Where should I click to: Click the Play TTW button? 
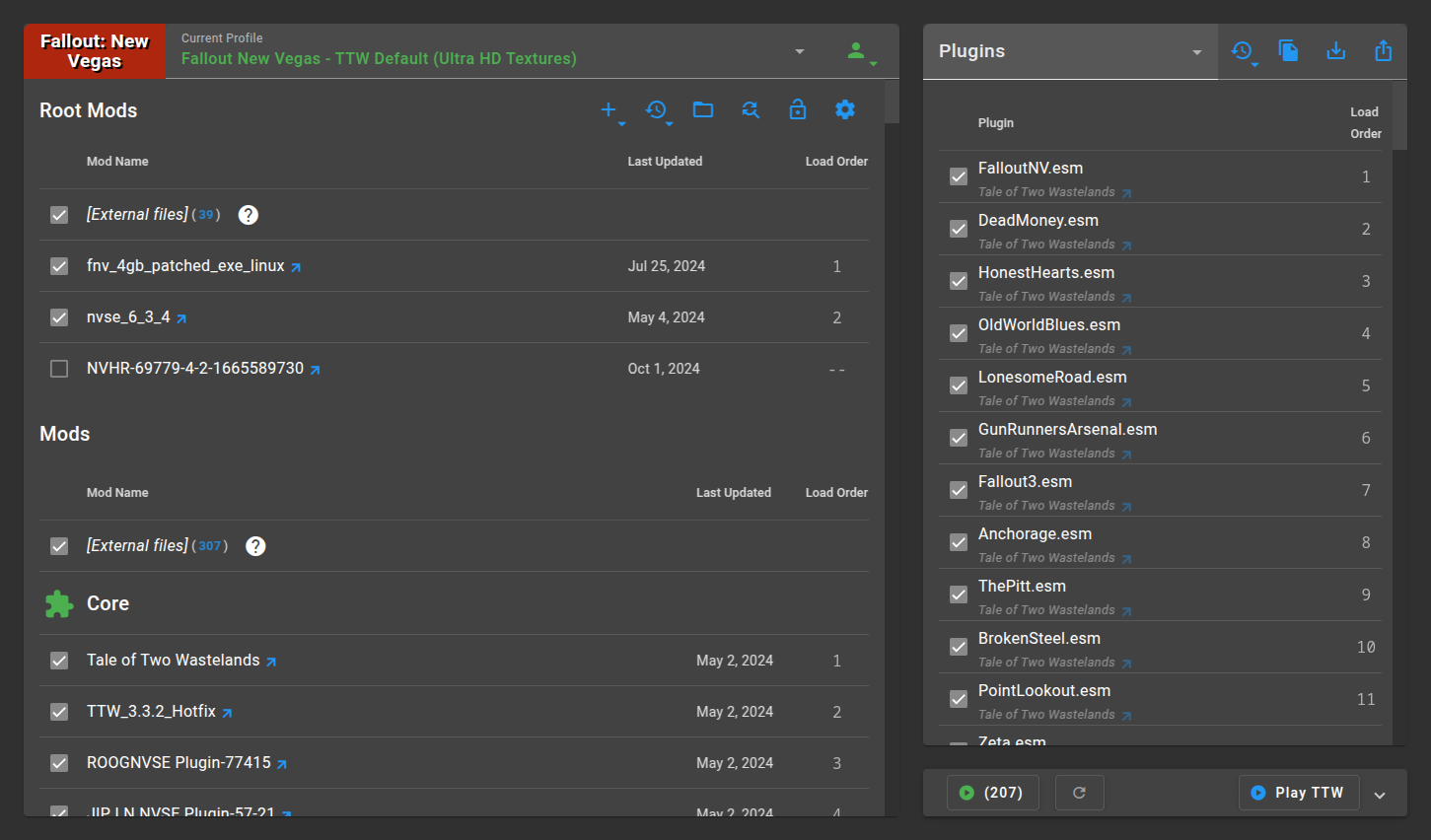coord(1299,793)
